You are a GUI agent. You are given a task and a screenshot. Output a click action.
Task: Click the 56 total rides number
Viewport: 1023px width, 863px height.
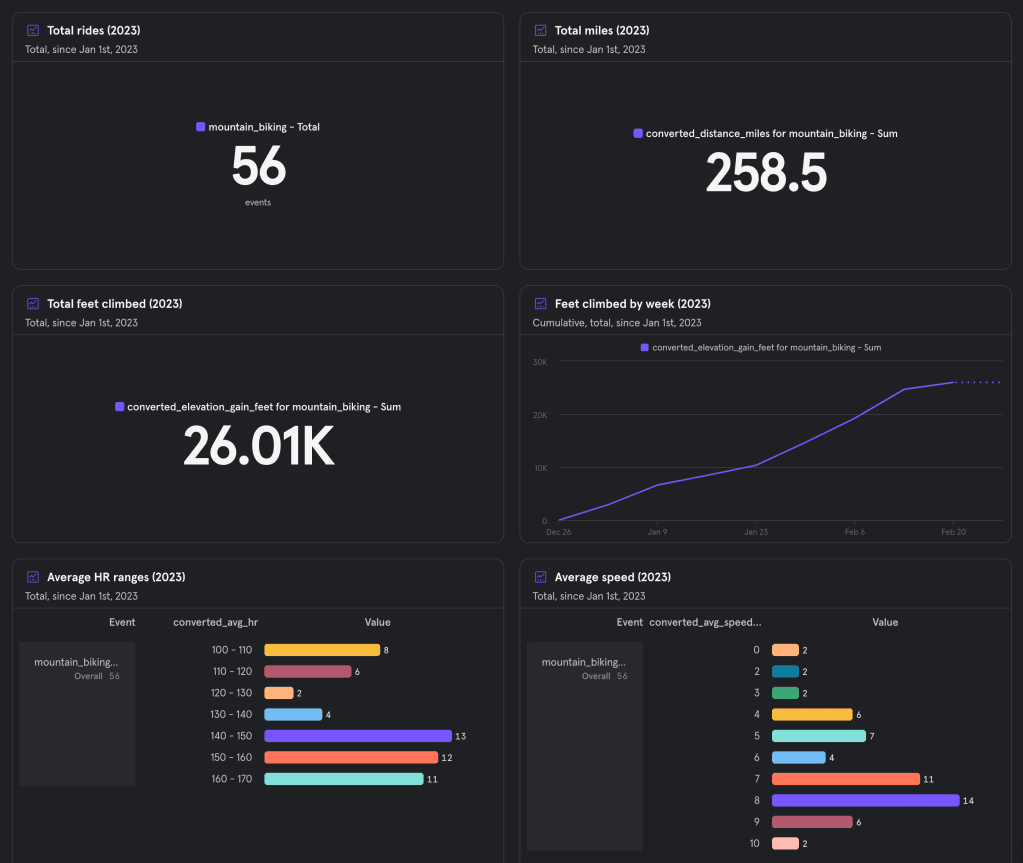coord(258,166)
